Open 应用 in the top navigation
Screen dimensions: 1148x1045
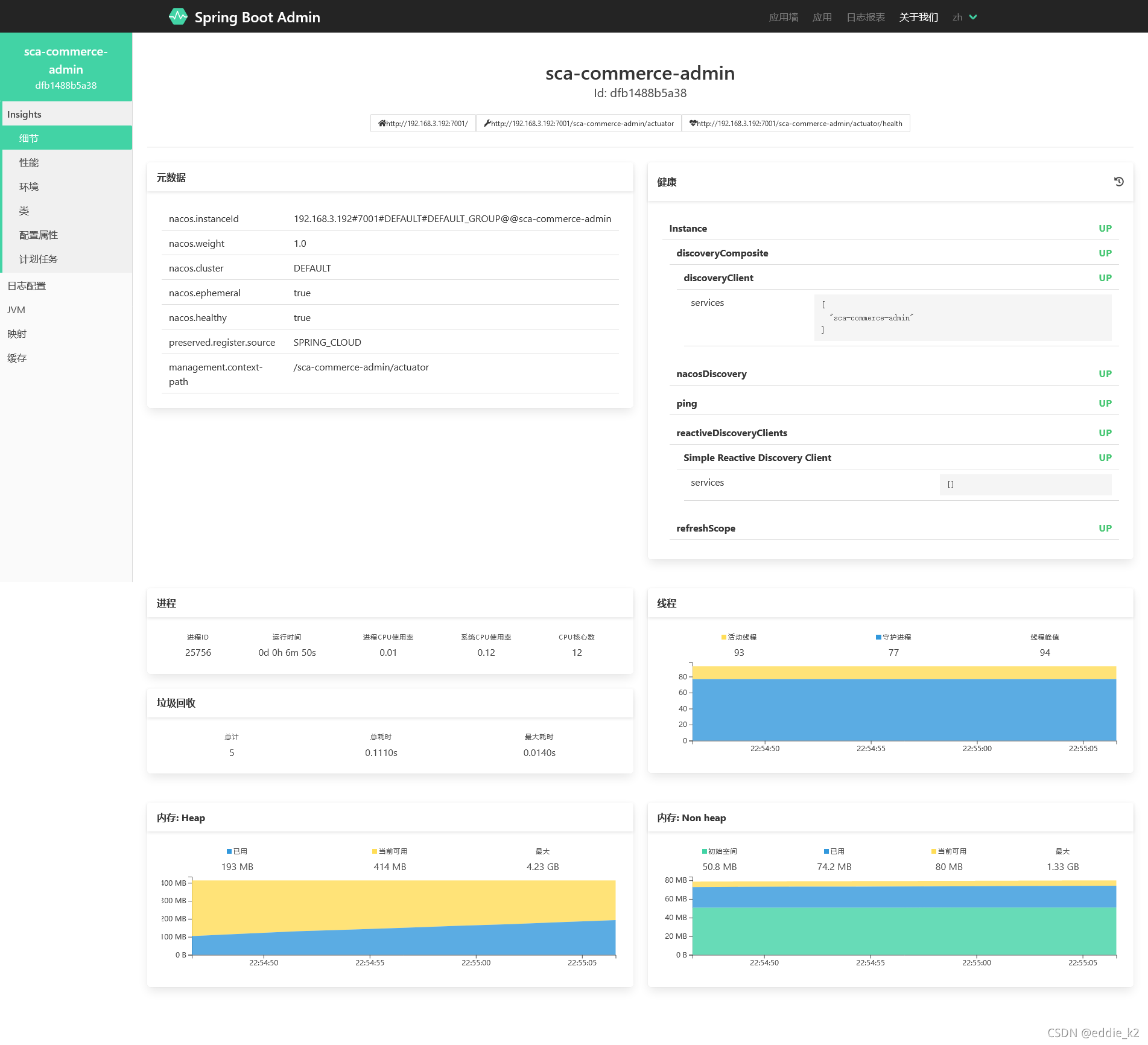[x=822, y=17]
